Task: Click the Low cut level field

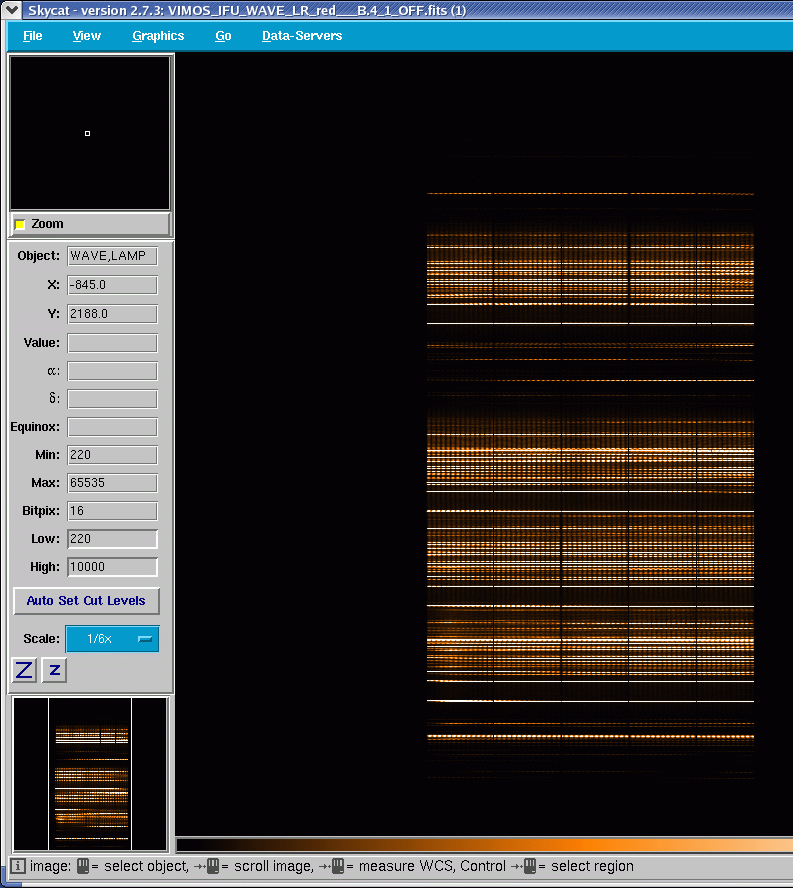Action: pyautogui.click(x=112, y=539)
